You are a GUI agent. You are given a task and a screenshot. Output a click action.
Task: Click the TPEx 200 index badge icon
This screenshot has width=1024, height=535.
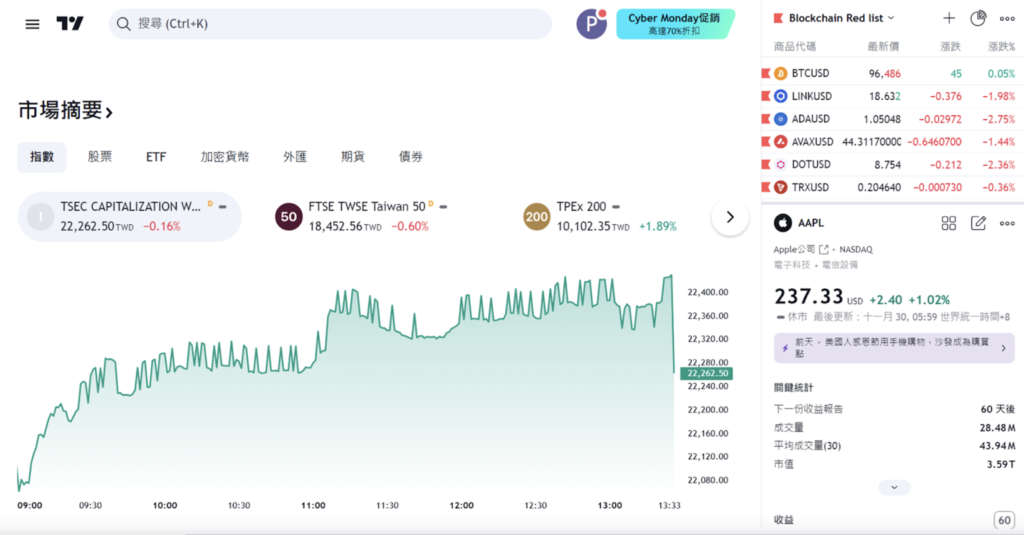pyautogui.click(x=537, y=217)
